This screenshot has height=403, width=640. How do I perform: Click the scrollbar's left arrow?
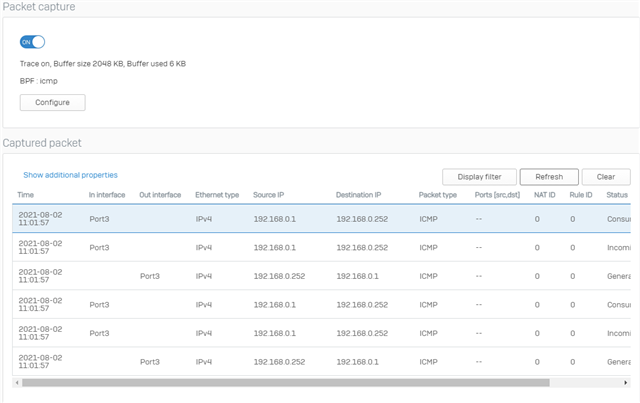click(x=17, y=383)
